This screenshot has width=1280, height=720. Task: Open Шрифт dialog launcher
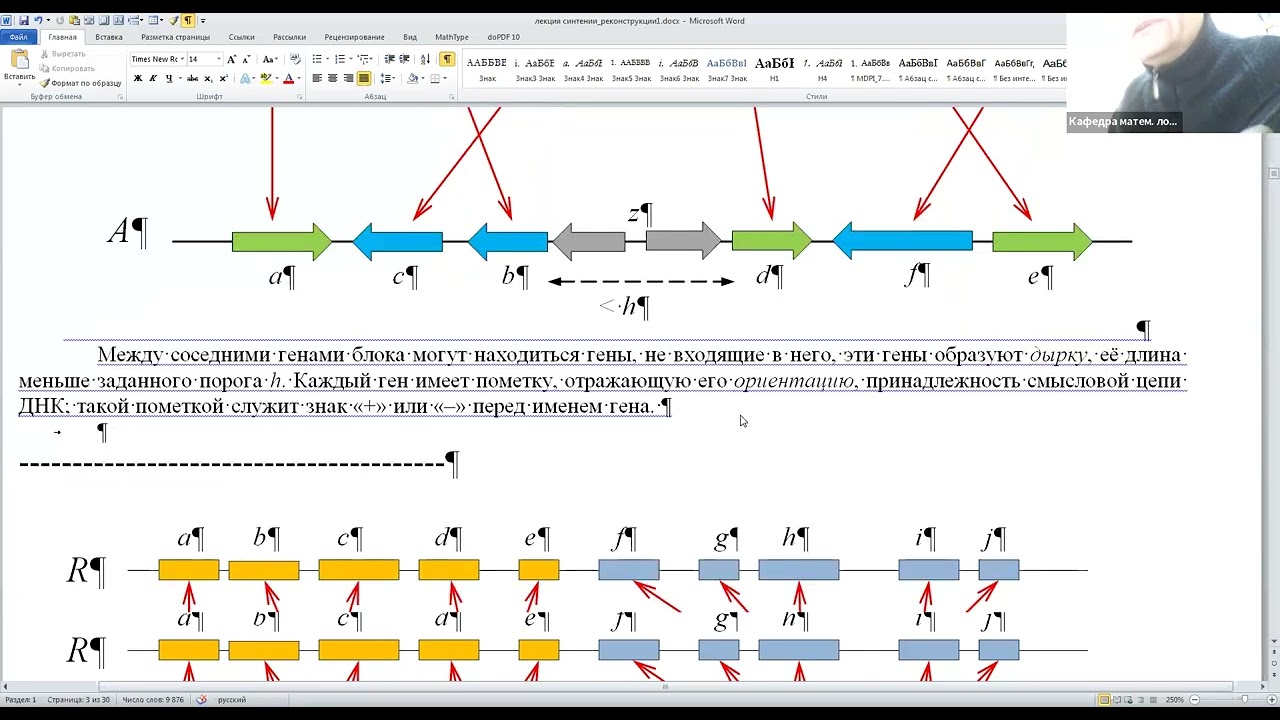299,97
